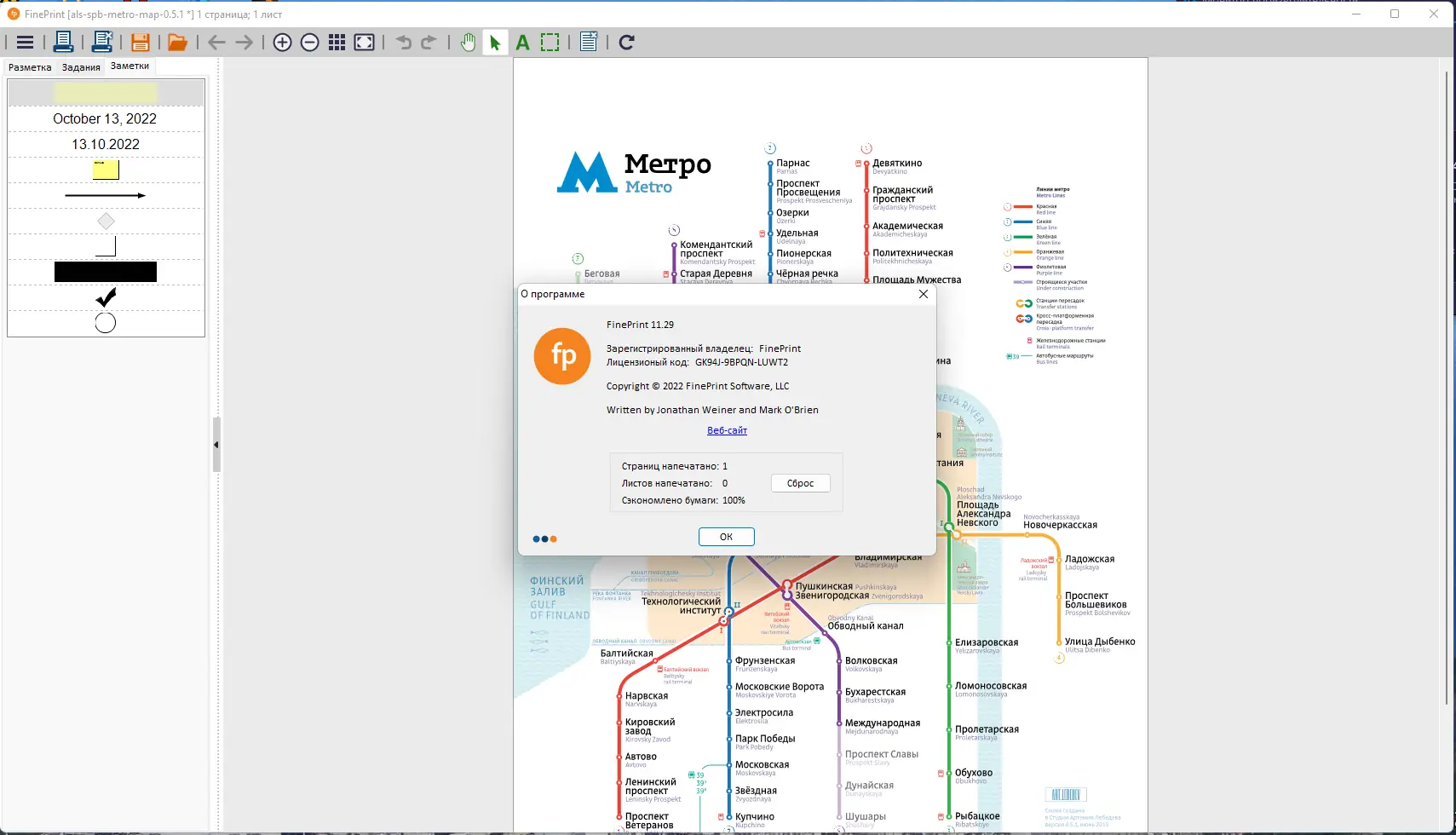Minimize the FinePrint window
The height and width of the screenshot is (835, 1456).
1355,14
